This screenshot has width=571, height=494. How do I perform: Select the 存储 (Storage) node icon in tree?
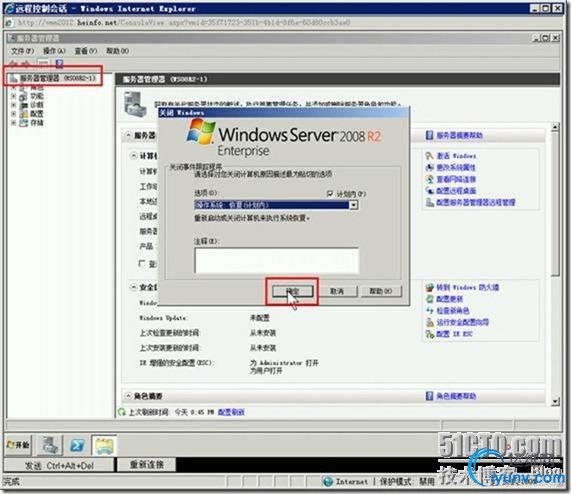pyautogui.click(x=23, y=123)
